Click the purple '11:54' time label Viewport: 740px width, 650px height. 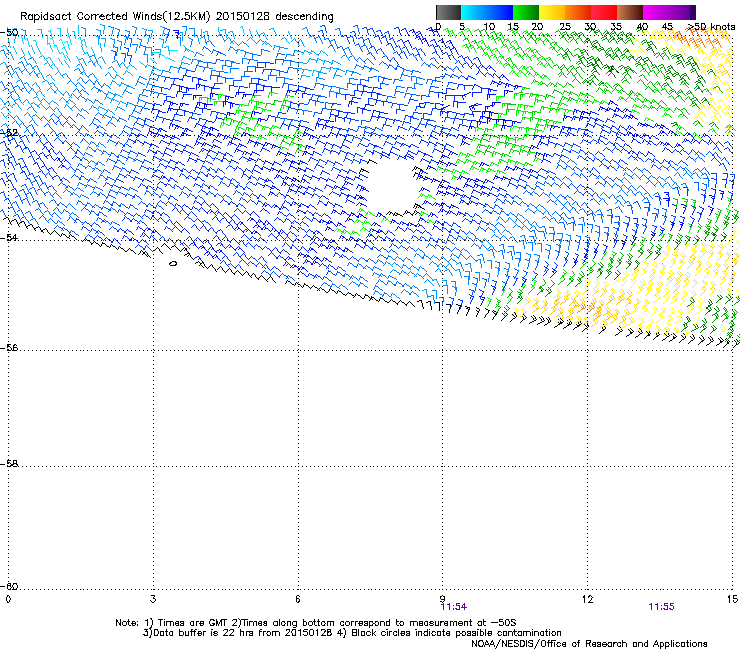[454, 607]
